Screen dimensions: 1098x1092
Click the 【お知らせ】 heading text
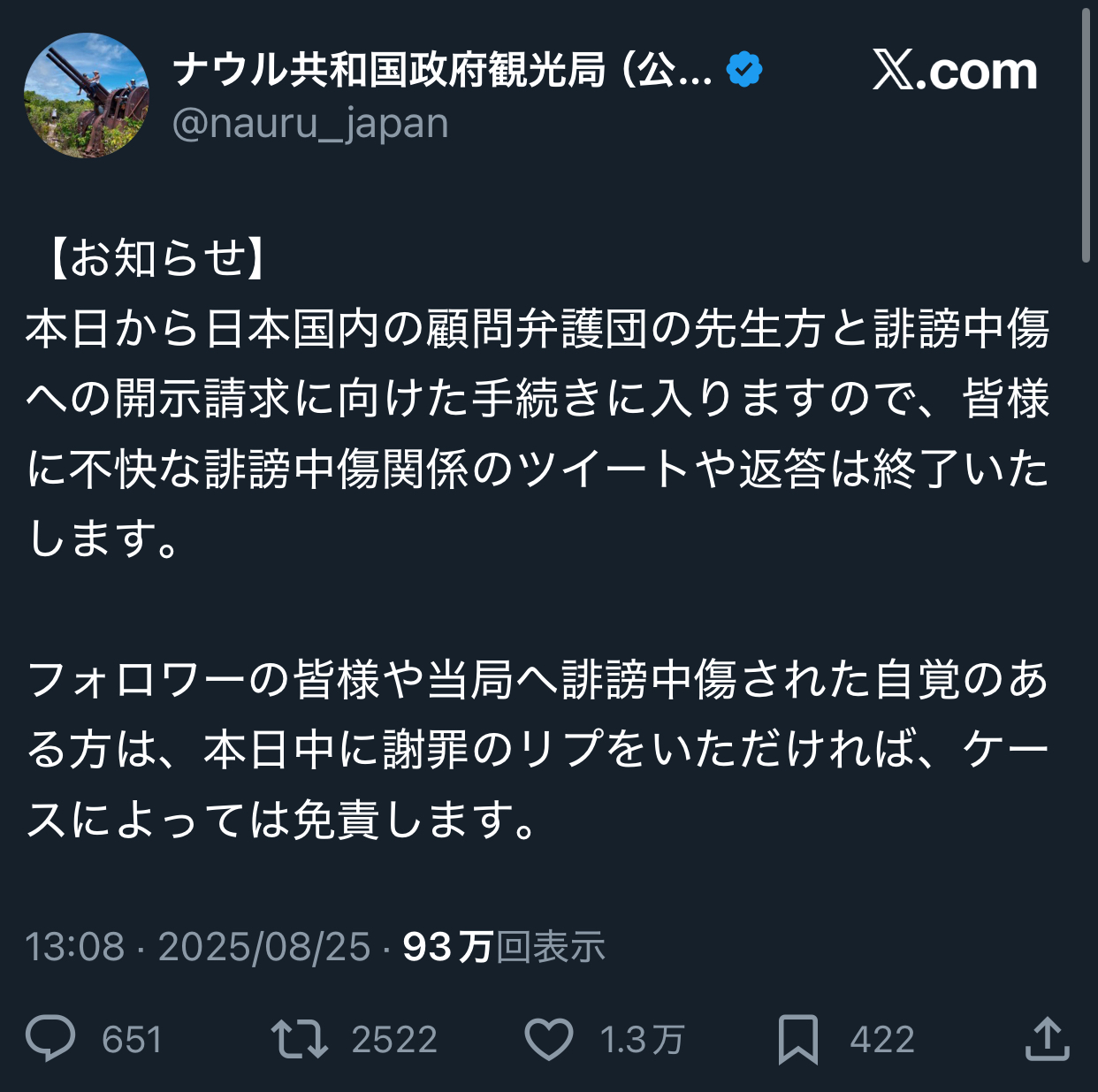coord(156,259)
